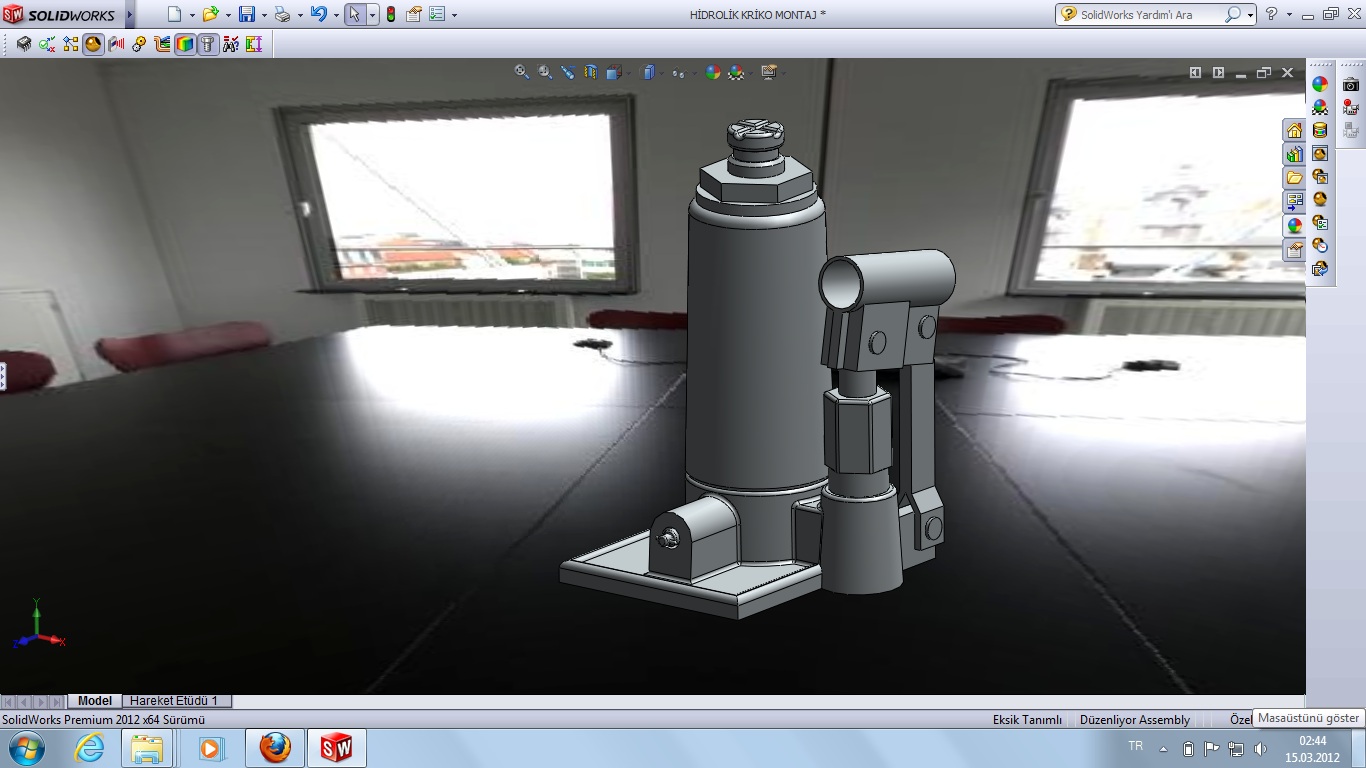Screen dimensions: 1366x768
Task: Click the Section View icon
Action: [x=591, y=72]
